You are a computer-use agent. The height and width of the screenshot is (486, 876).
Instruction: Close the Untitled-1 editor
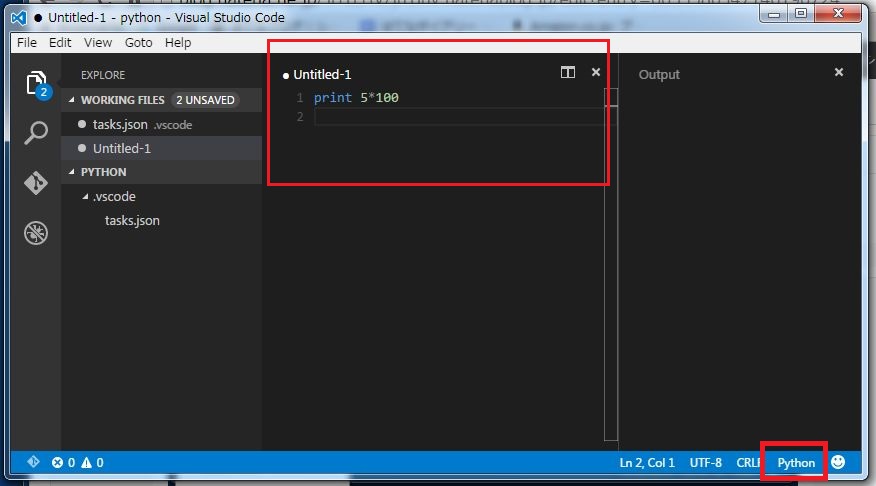pyautogui.click(x=596, y=72)
